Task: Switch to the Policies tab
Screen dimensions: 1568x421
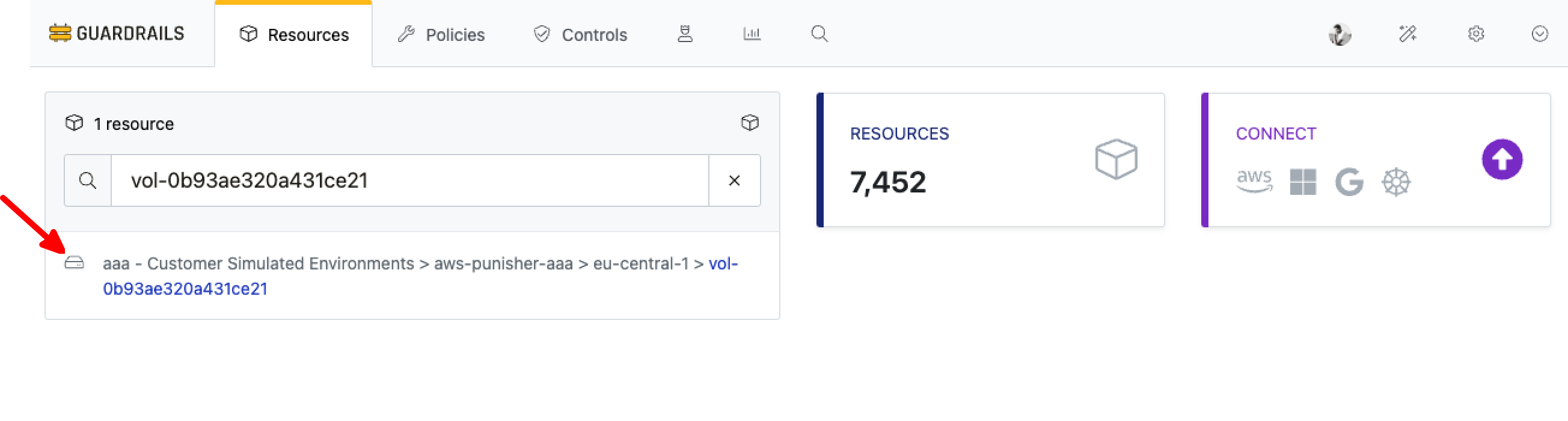Action: click(441, 35)
